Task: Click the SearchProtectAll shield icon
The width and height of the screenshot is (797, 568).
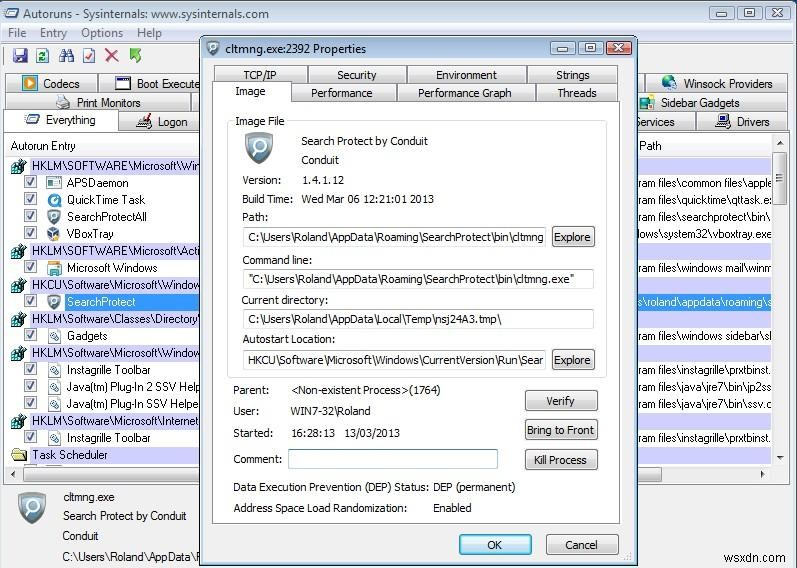Action: tap(54, 217)
